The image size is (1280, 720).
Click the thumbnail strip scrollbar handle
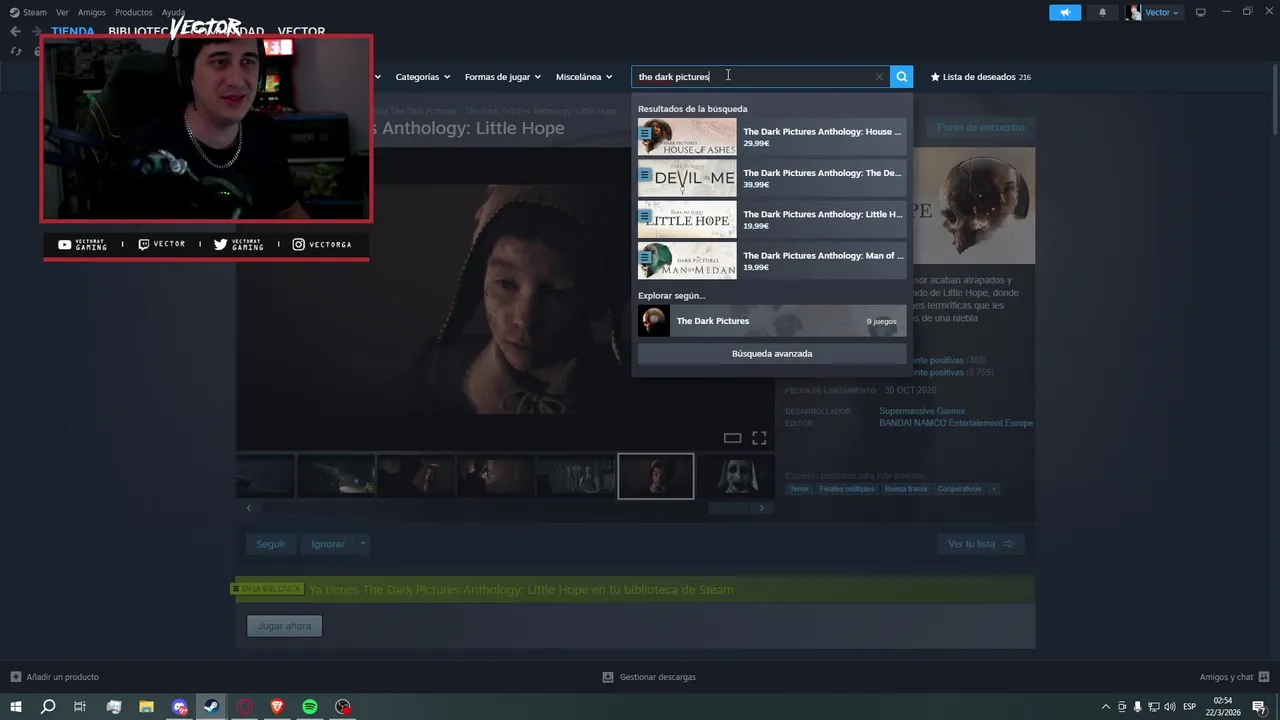[728, 508]
